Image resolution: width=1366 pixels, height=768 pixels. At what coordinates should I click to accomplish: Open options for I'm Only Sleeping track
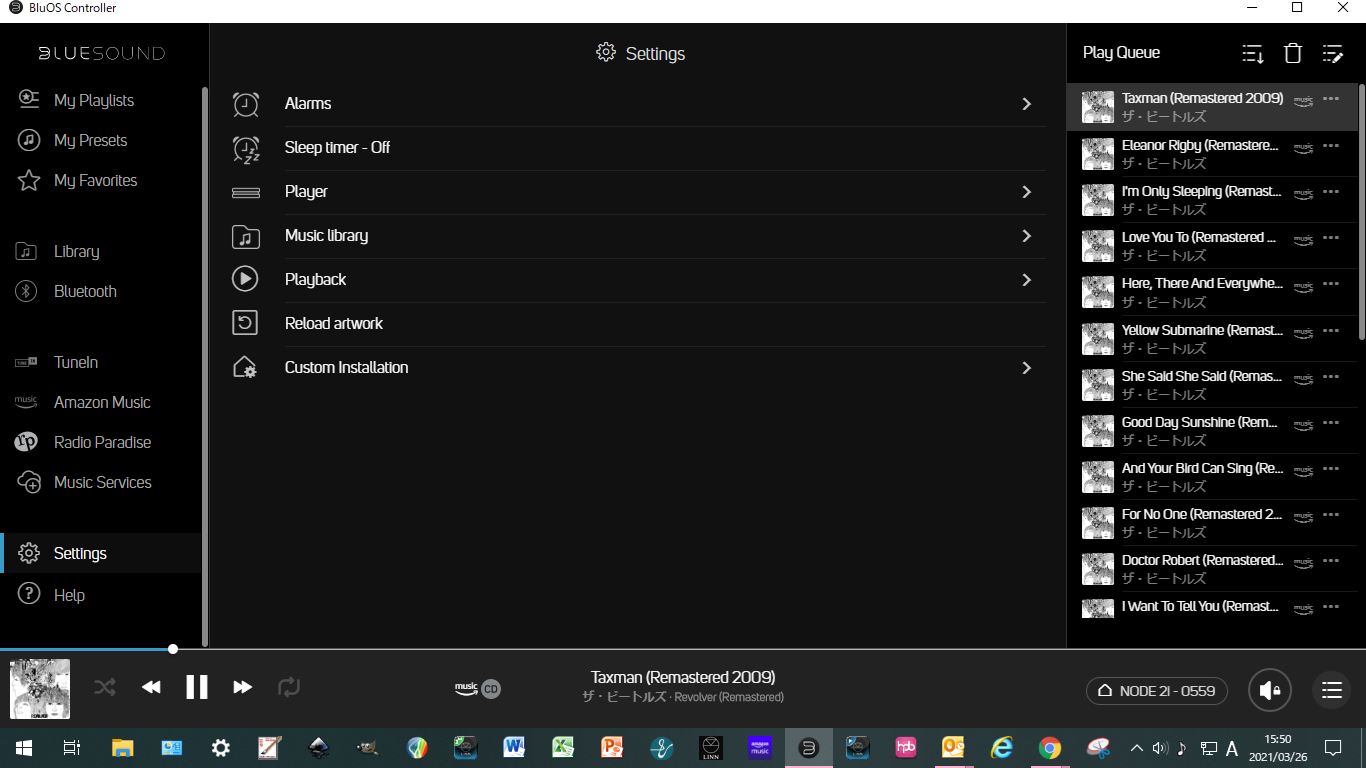click(1331, 192)
